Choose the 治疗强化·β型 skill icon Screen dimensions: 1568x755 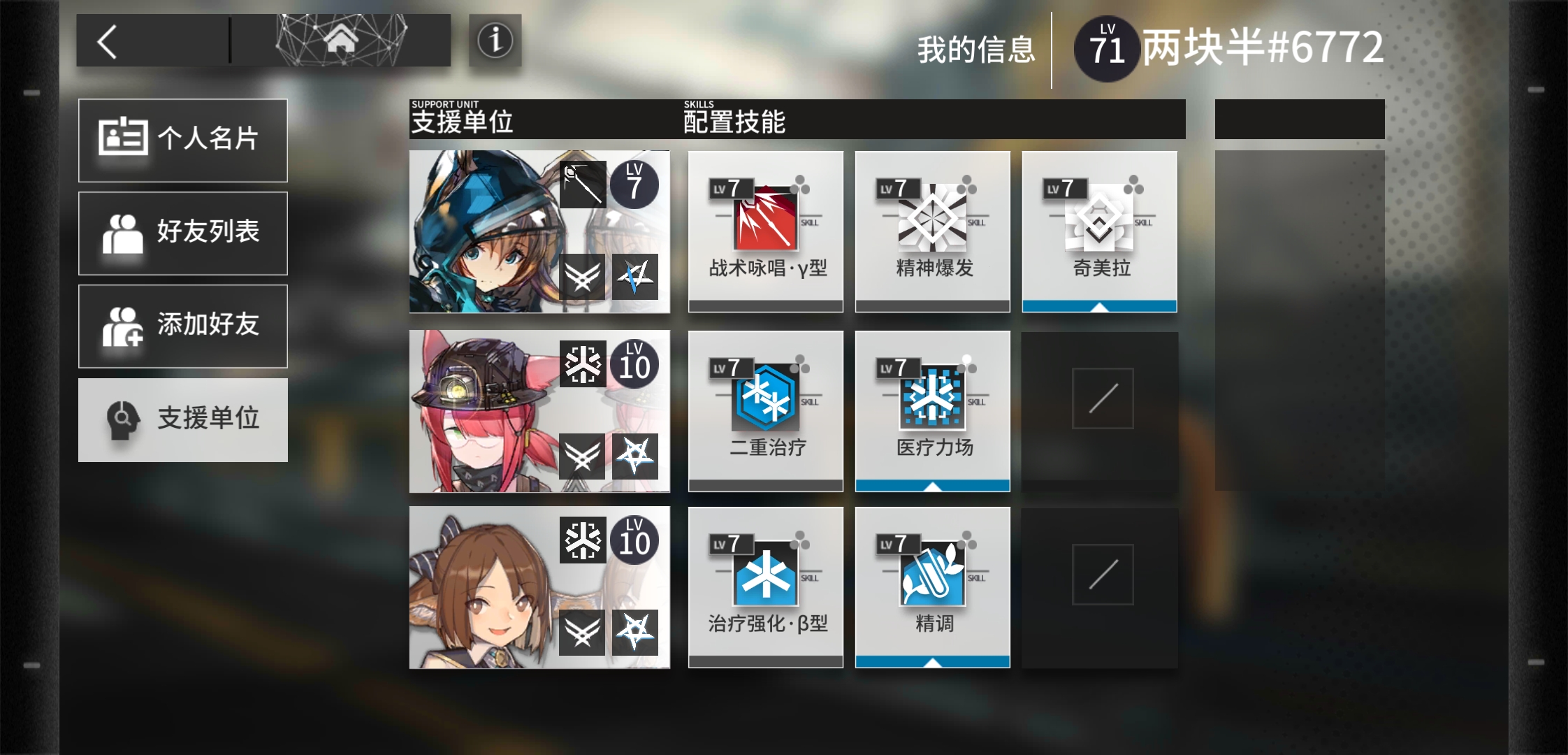point(765,574)
